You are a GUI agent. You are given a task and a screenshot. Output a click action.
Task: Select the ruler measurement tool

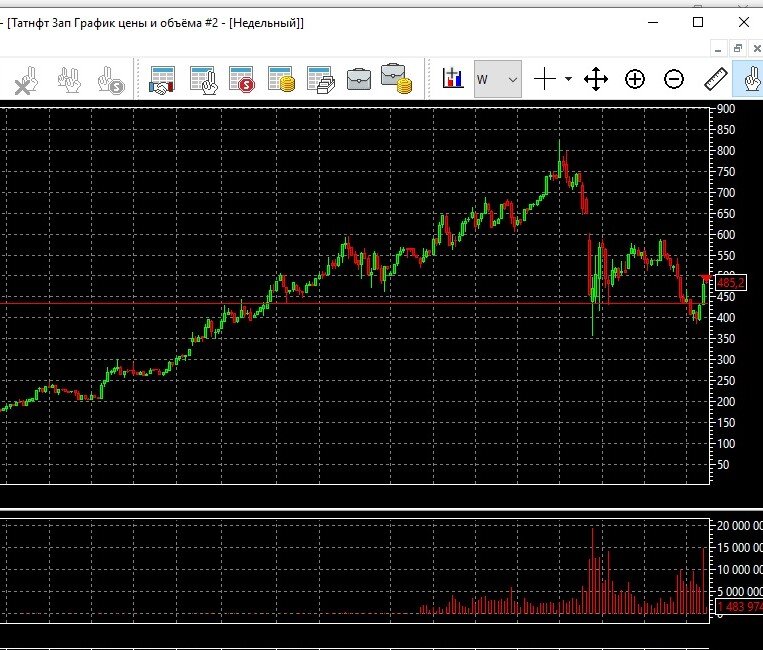pos(715,79)
